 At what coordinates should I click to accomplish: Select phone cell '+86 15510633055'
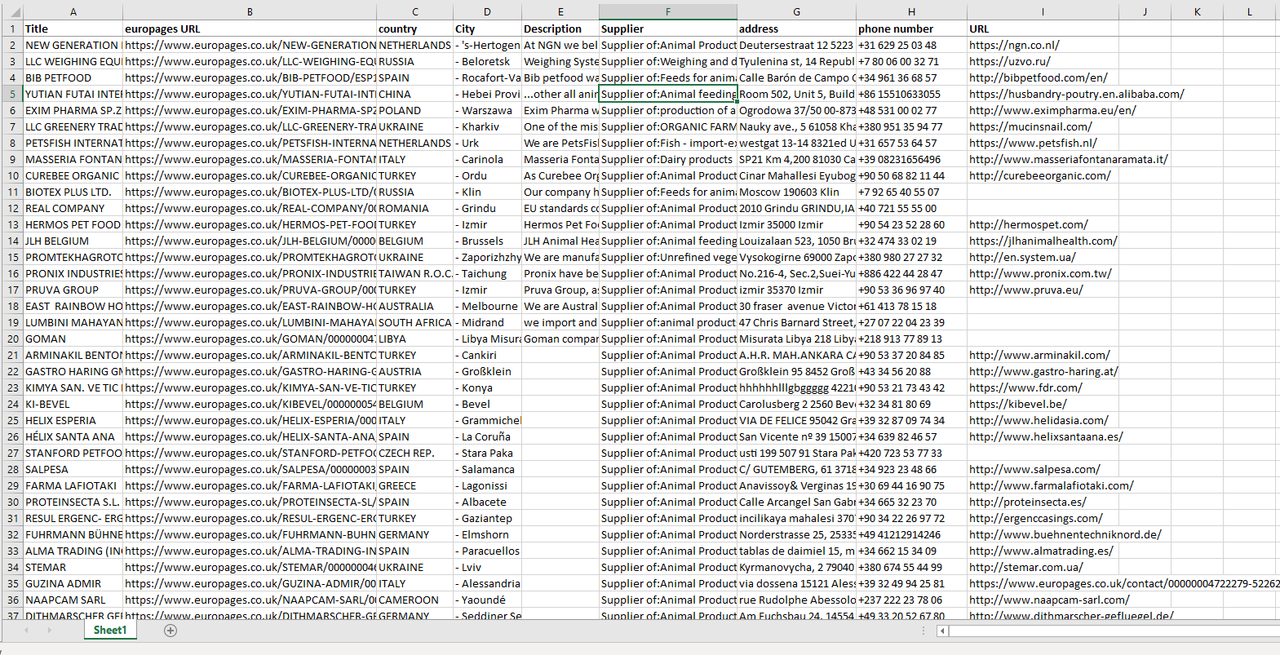pyautogui.click(x=911, y=94)
